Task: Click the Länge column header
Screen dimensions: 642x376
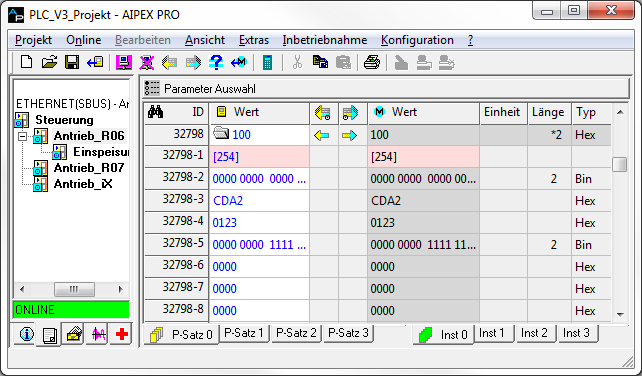Action: coord(549,112)
